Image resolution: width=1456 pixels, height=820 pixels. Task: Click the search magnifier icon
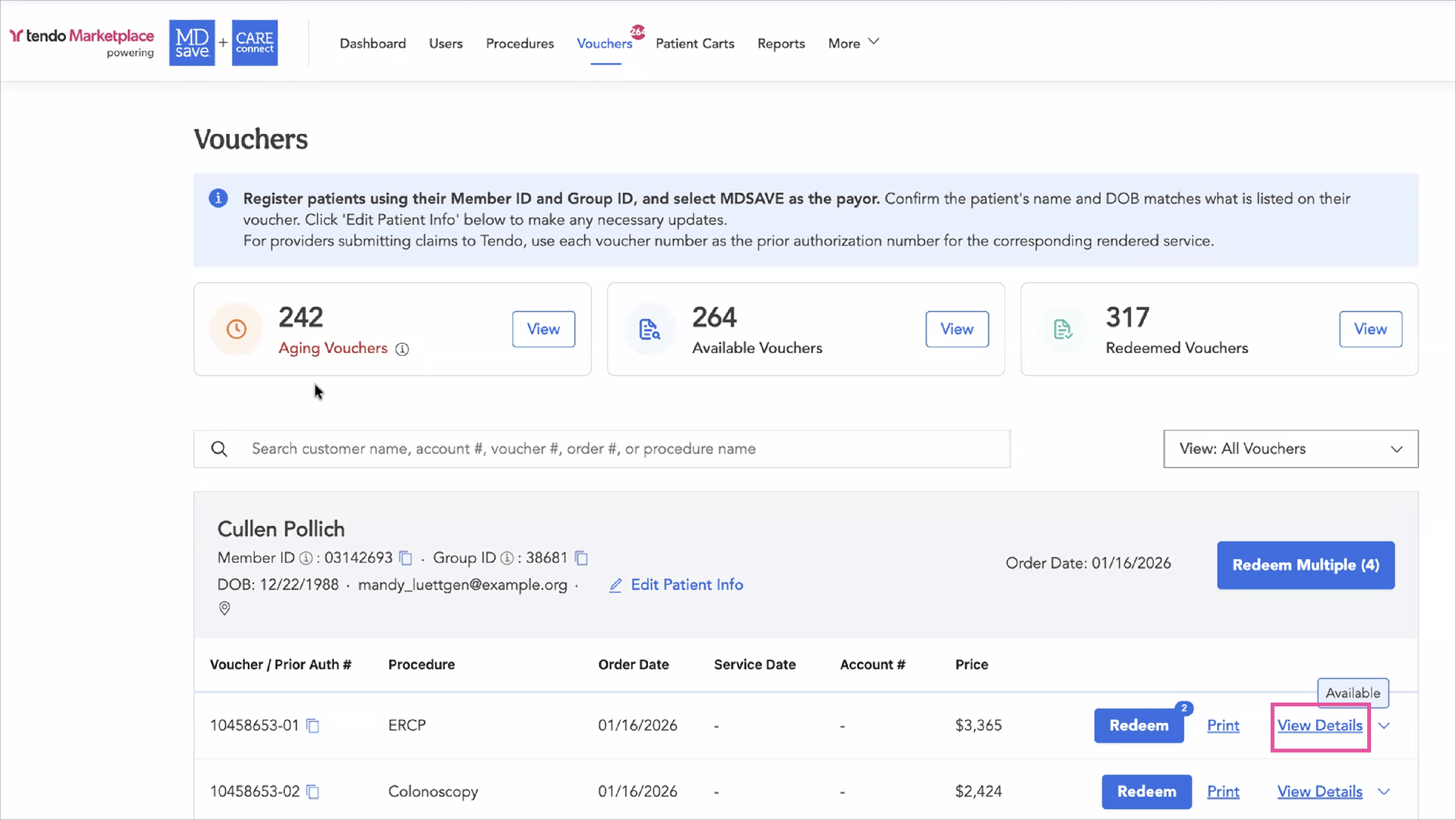click(219, 449)
